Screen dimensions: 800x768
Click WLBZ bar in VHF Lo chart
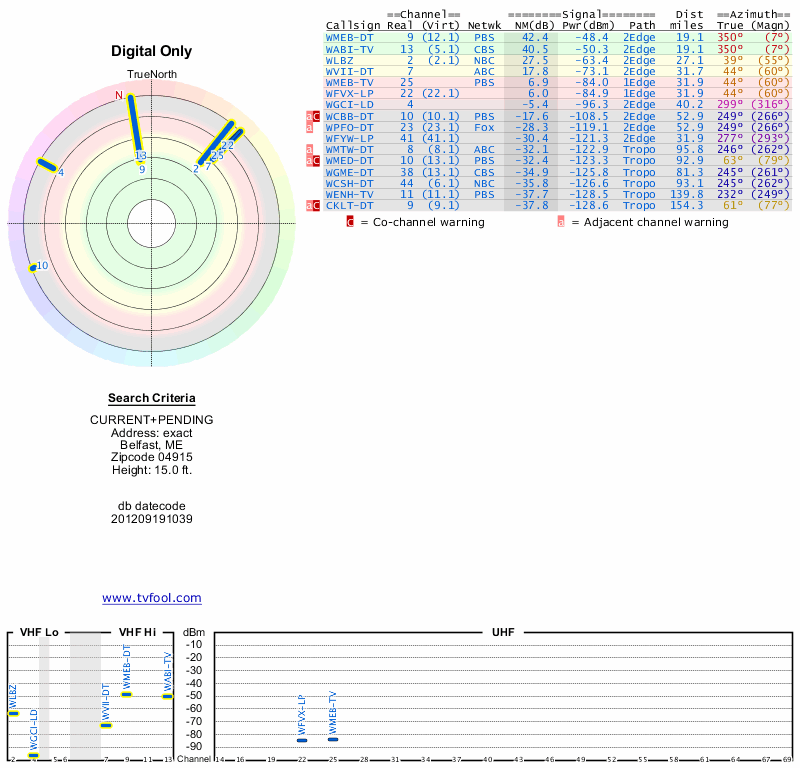(x=13, y=713)
